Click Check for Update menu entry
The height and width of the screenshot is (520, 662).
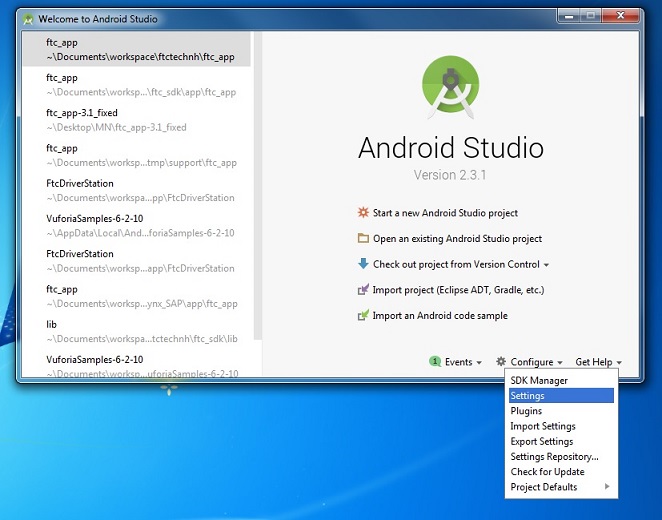pos(547,472)
